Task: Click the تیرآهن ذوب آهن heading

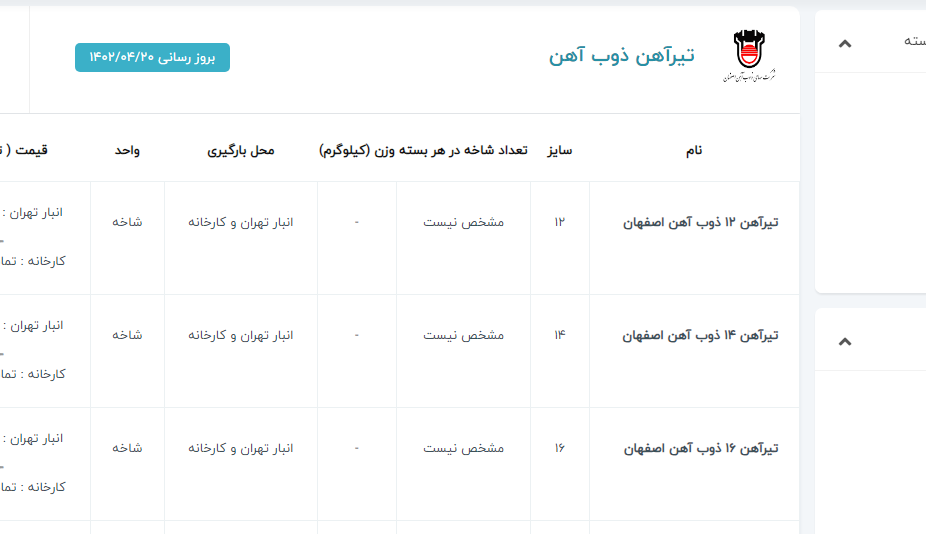Action: click(x=621, y=56)
